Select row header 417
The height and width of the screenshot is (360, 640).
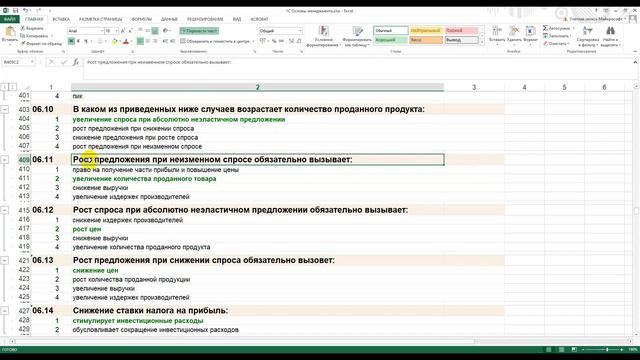tap(24, 229)
